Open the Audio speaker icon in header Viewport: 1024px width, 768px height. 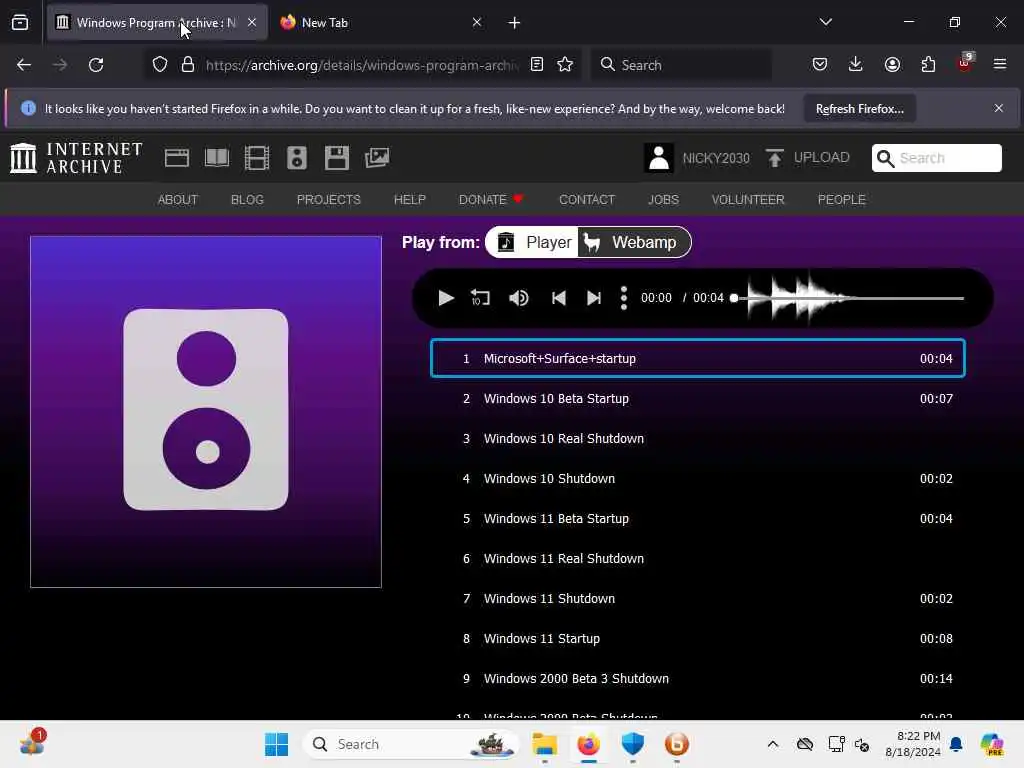[296, 158]
